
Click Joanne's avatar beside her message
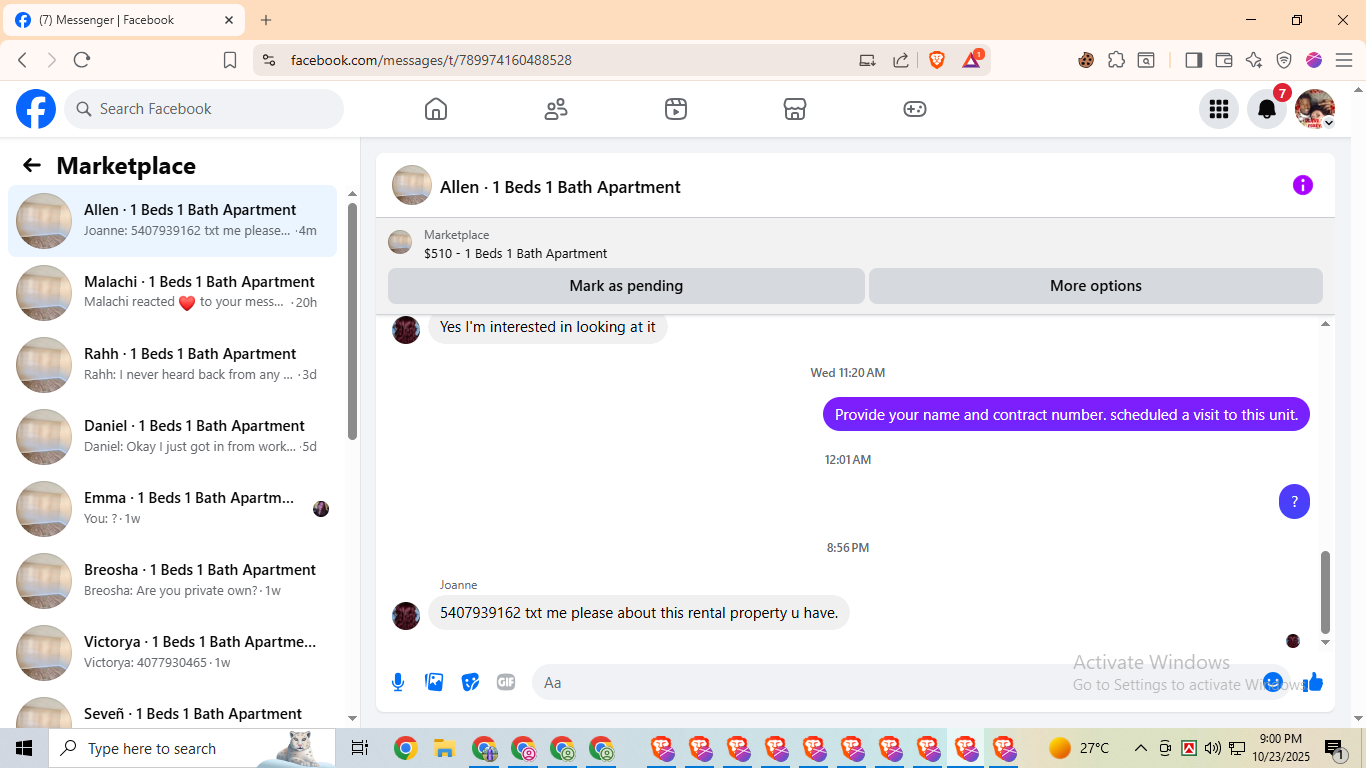(x=406, y=616)
